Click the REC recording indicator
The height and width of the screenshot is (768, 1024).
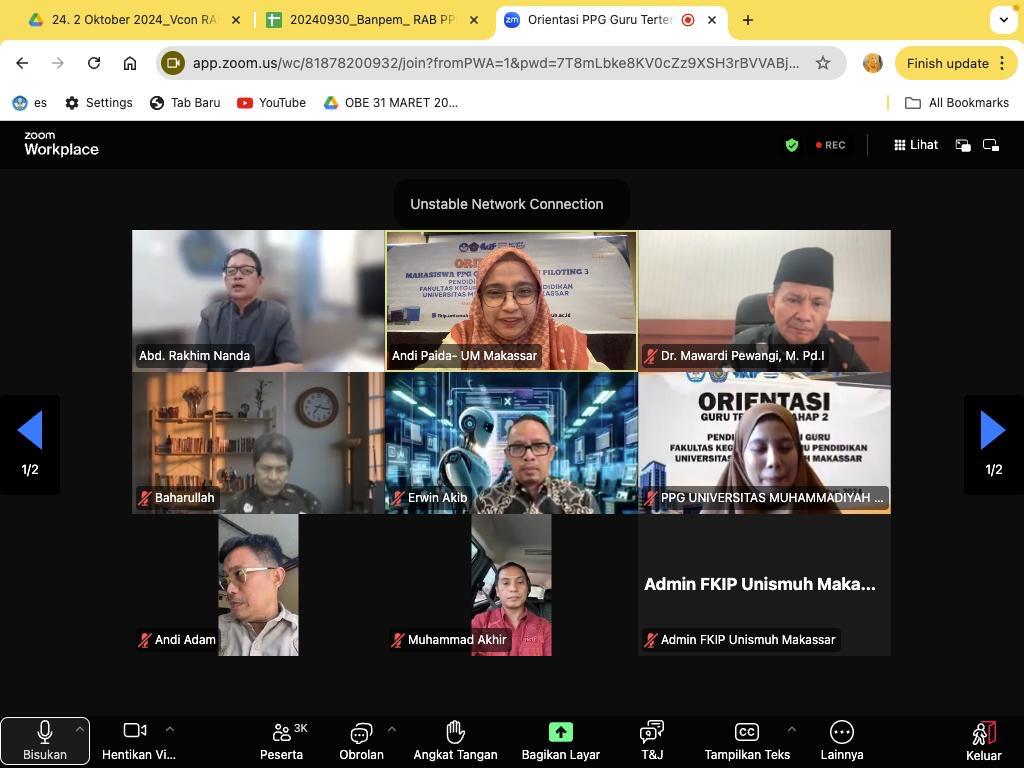tap(831, 145)
